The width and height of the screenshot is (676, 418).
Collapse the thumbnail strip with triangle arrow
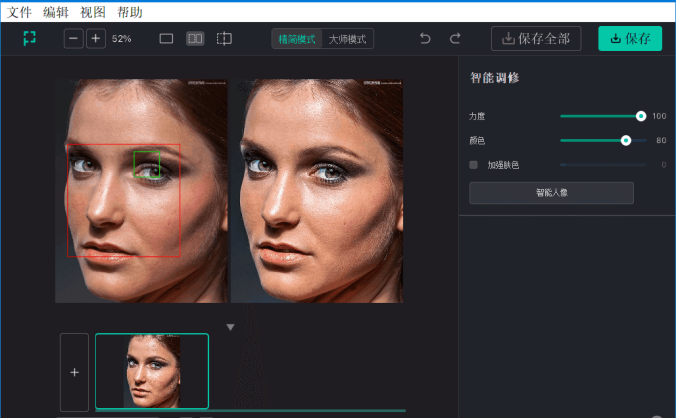click(x=230, y=326)
